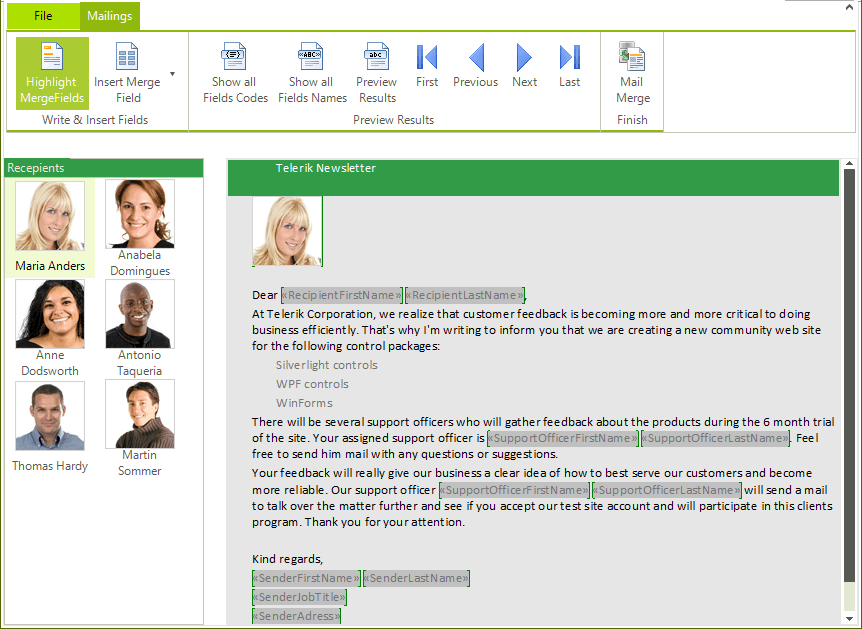Screen dimensions: 862x629
Task: Go to the Next record
Action: pyautogui.click(x=524, y=66)
